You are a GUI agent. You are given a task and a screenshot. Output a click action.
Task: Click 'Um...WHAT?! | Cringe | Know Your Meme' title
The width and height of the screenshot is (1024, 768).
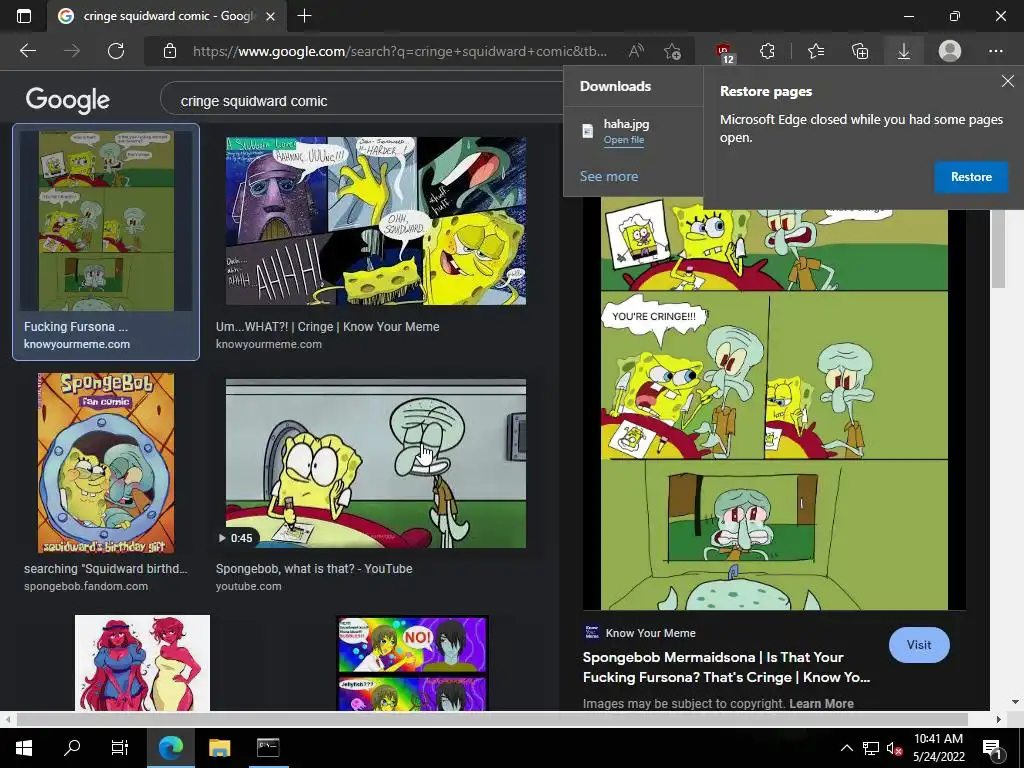327,327
